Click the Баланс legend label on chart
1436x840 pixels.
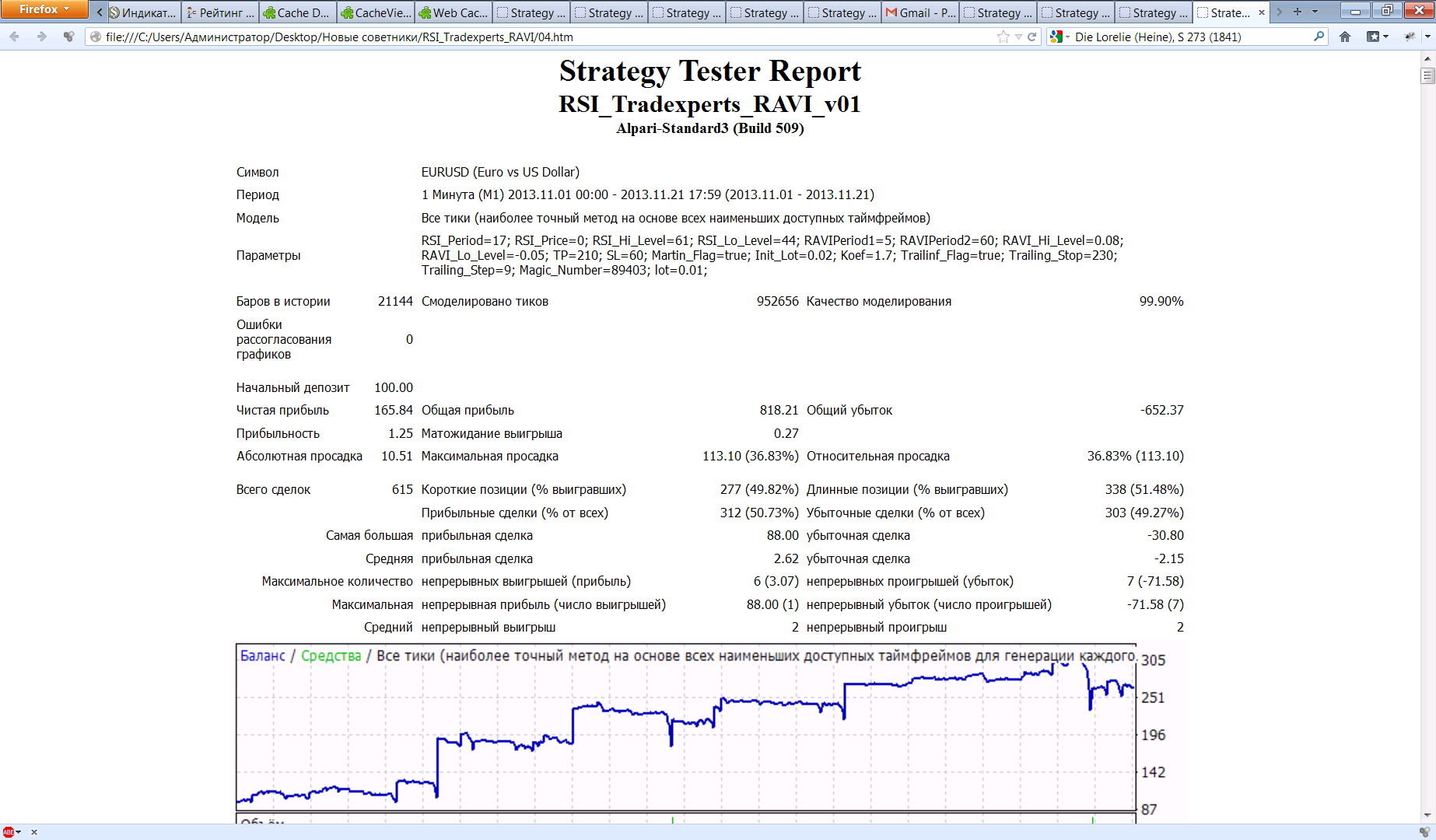click(x=263, y=656)
